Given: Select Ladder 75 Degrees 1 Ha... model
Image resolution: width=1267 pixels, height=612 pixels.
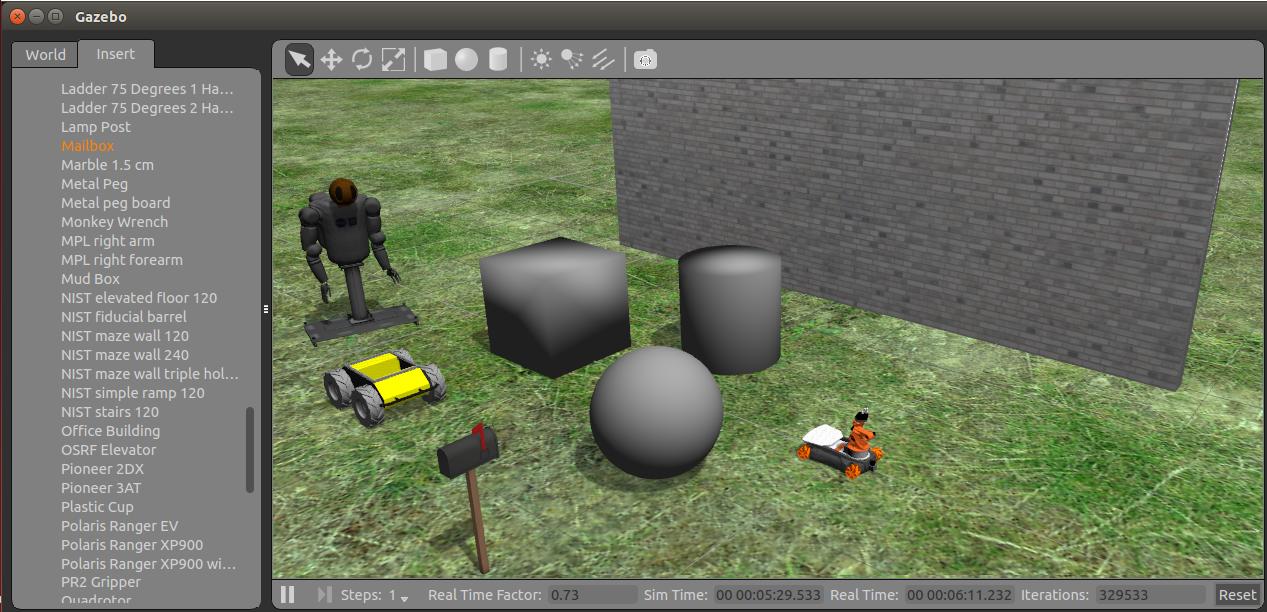Looking at the screenshot, I should click(x=148, y=88).
